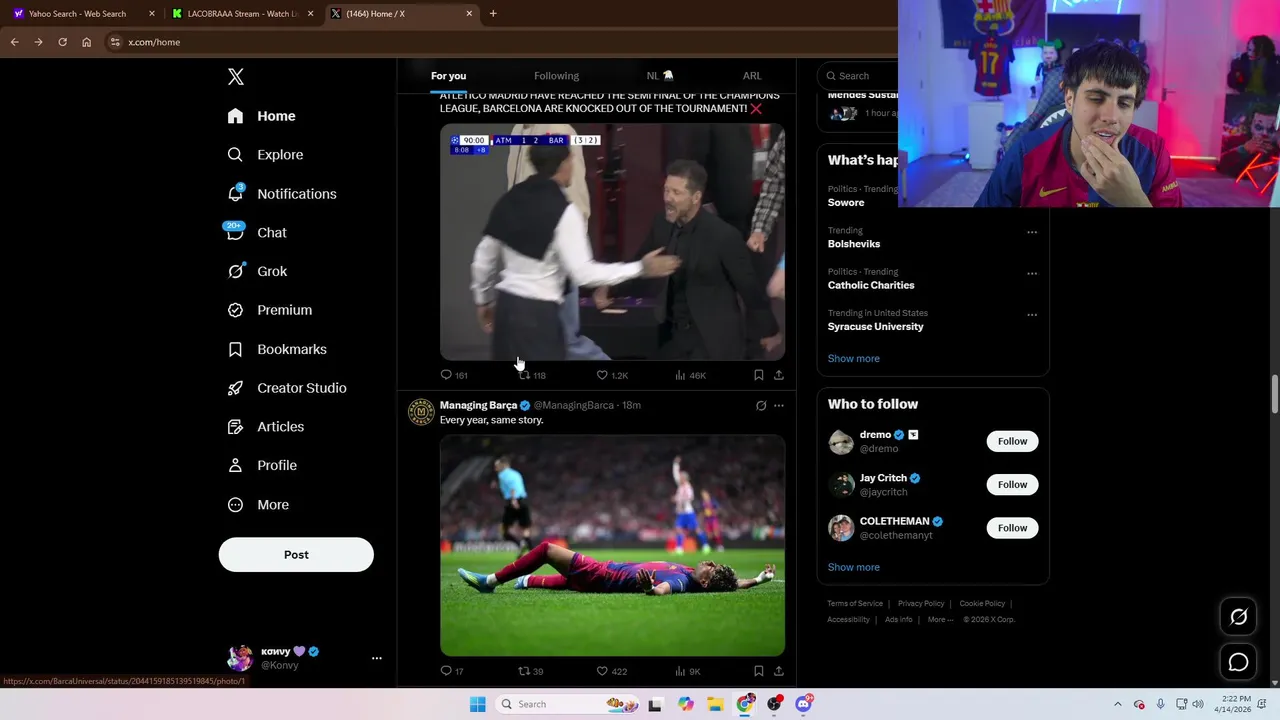Open options for Syracuse University trend
This screenshot has width=1280, height=720.
(x=1032, y=314)
